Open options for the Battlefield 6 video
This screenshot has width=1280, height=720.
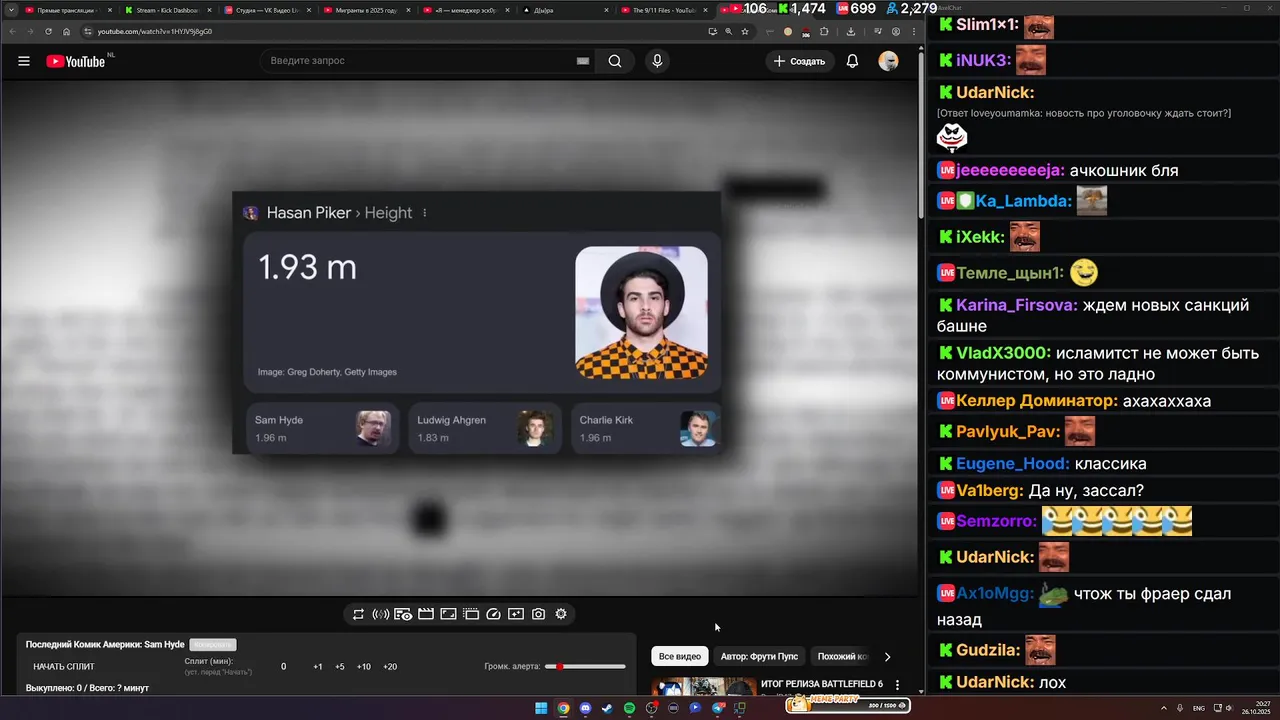tap(897, 685)
